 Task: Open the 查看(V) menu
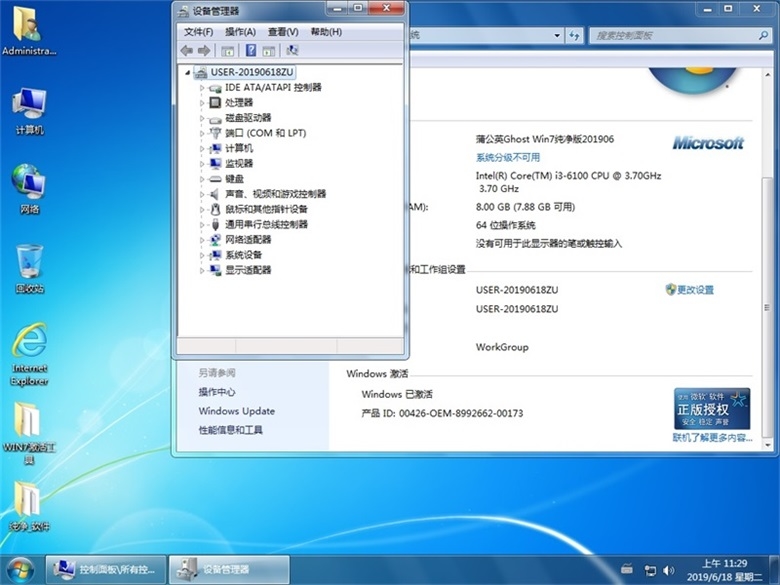(x=283, y=32)
